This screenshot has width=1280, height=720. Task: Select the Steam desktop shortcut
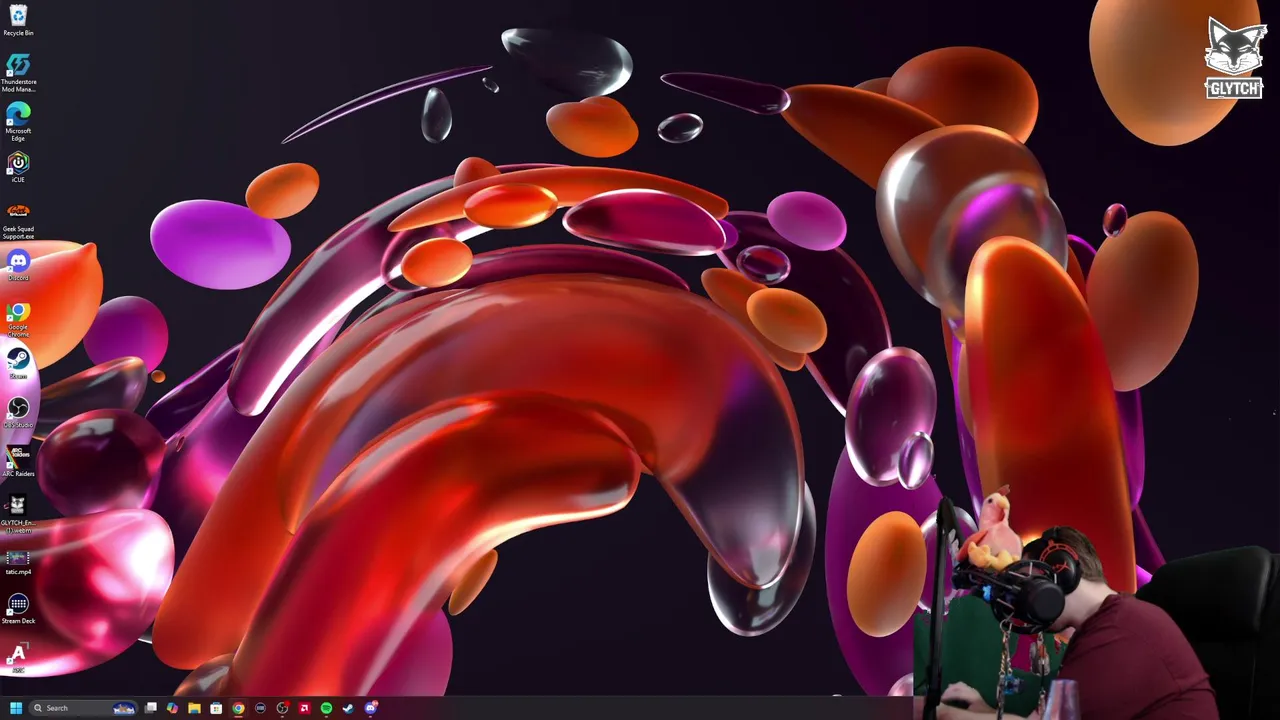(18, 363)
